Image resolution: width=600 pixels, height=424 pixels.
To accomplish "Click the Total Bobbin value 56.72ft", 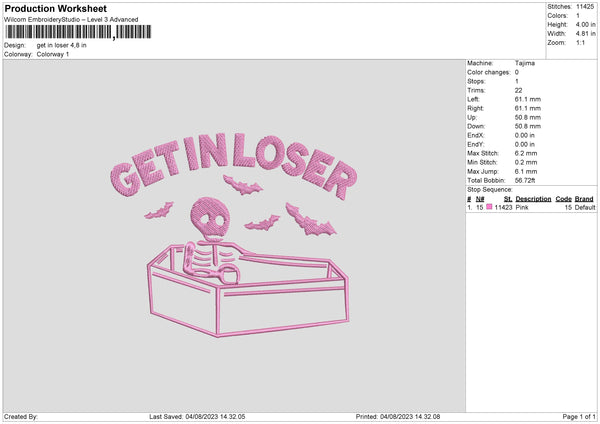I will click(x=525, y=180).
